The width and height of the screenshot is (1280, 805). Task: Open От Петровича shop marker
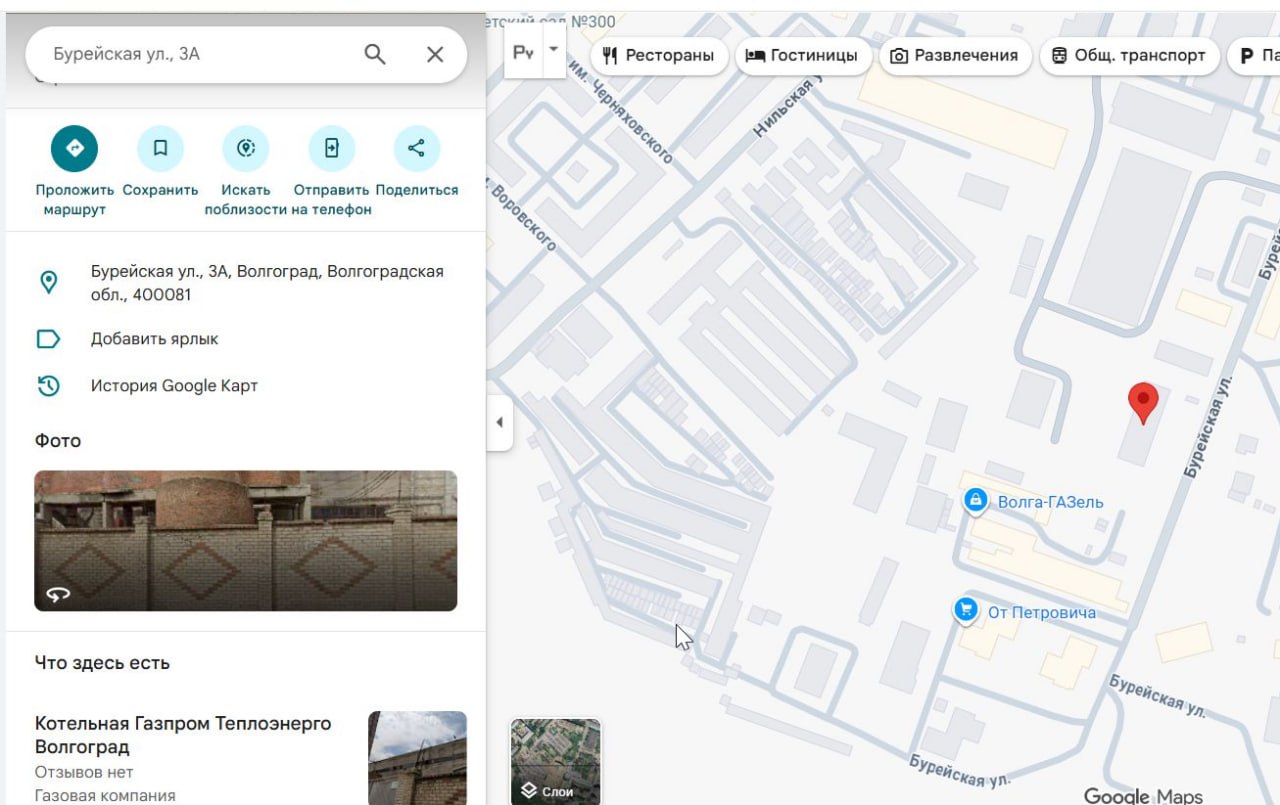tap(966, 611)
